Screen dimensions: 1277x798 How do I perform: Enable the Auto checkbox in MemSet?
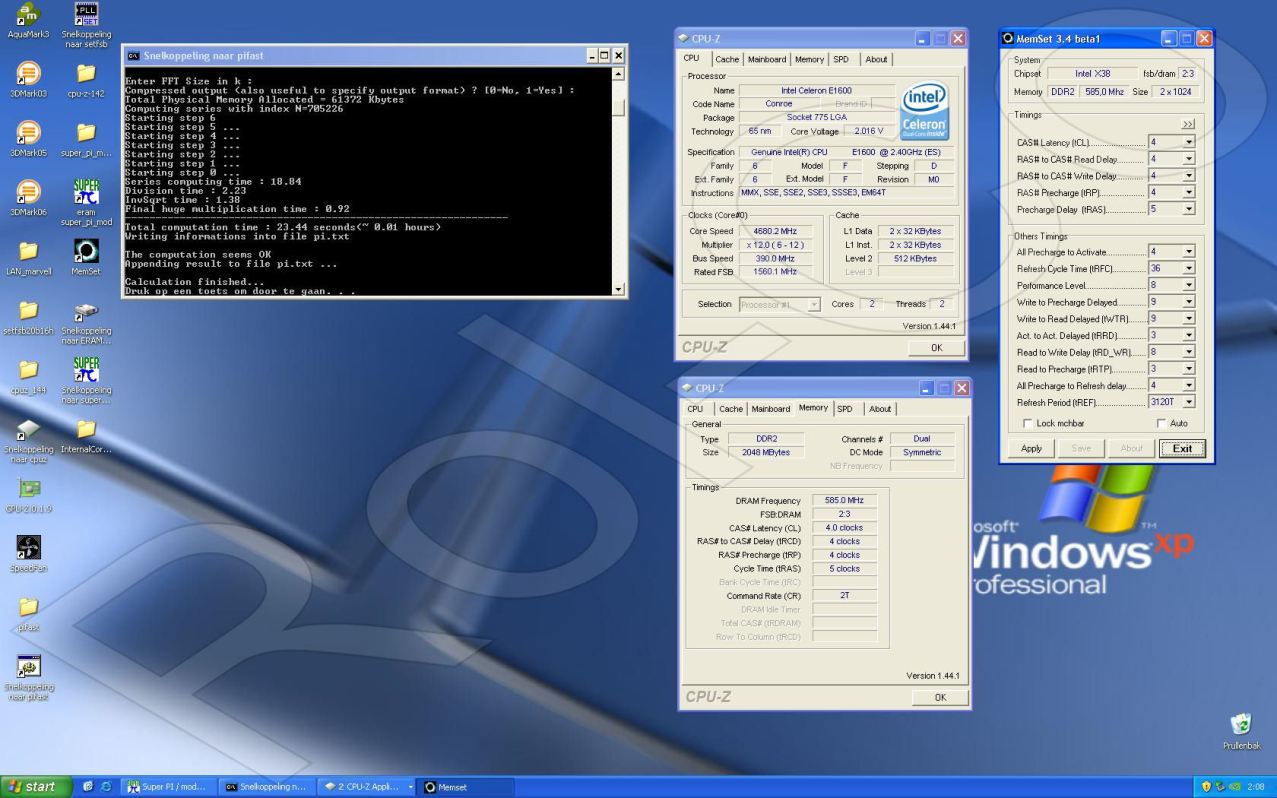tap(1161, 424)
